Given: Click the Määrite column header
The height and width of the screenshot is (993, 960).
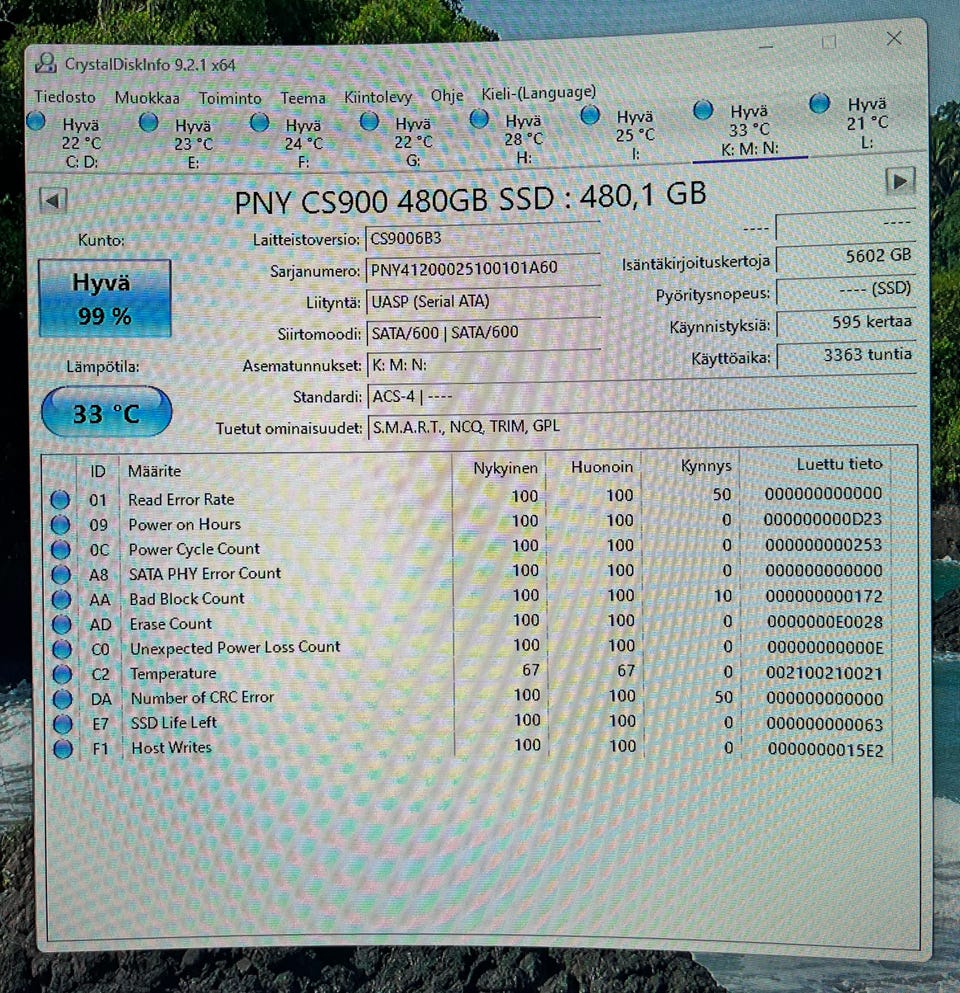Looking at the screenshot, I should pos(155,471).
